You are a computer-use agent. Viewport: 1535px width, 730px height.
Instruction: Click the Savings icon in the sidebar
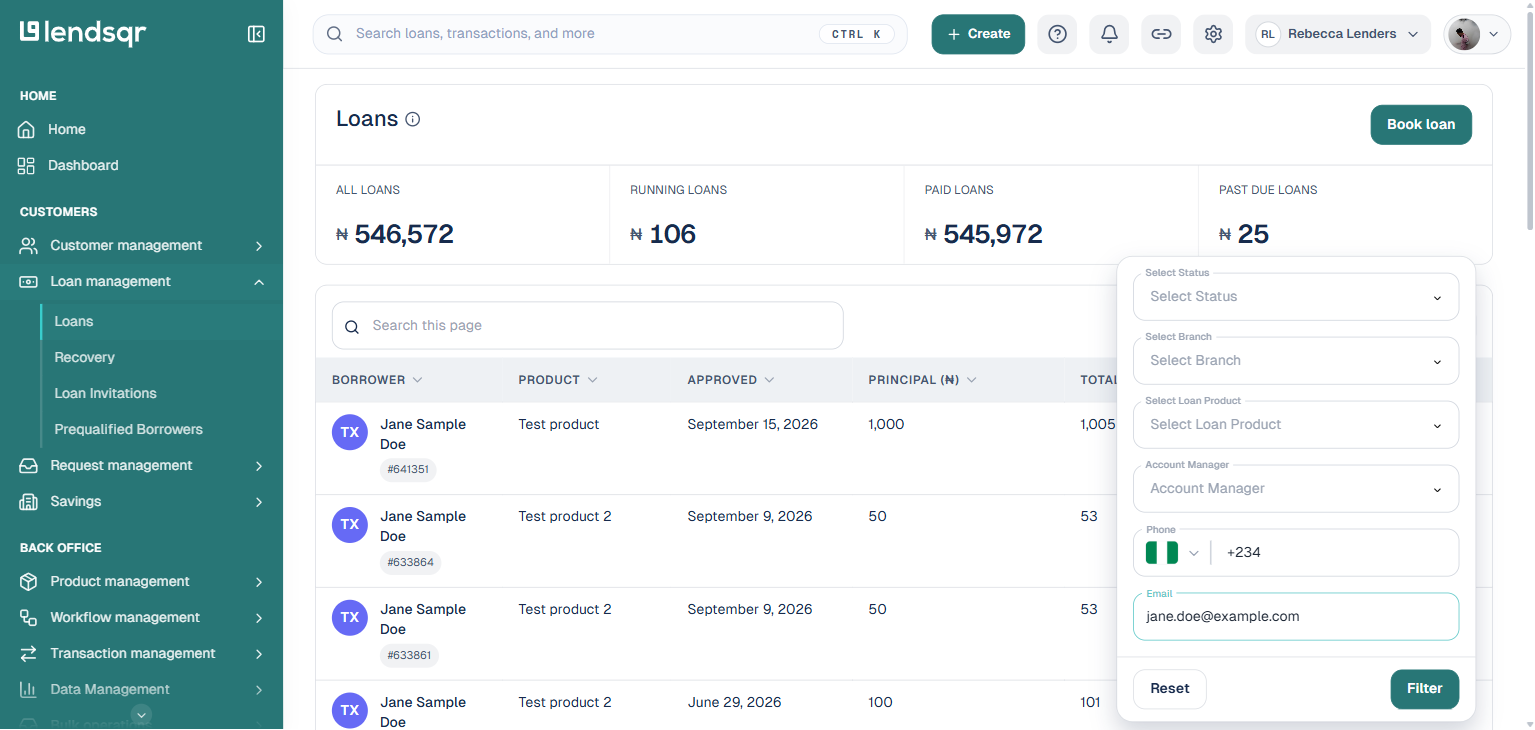(29, 501)
